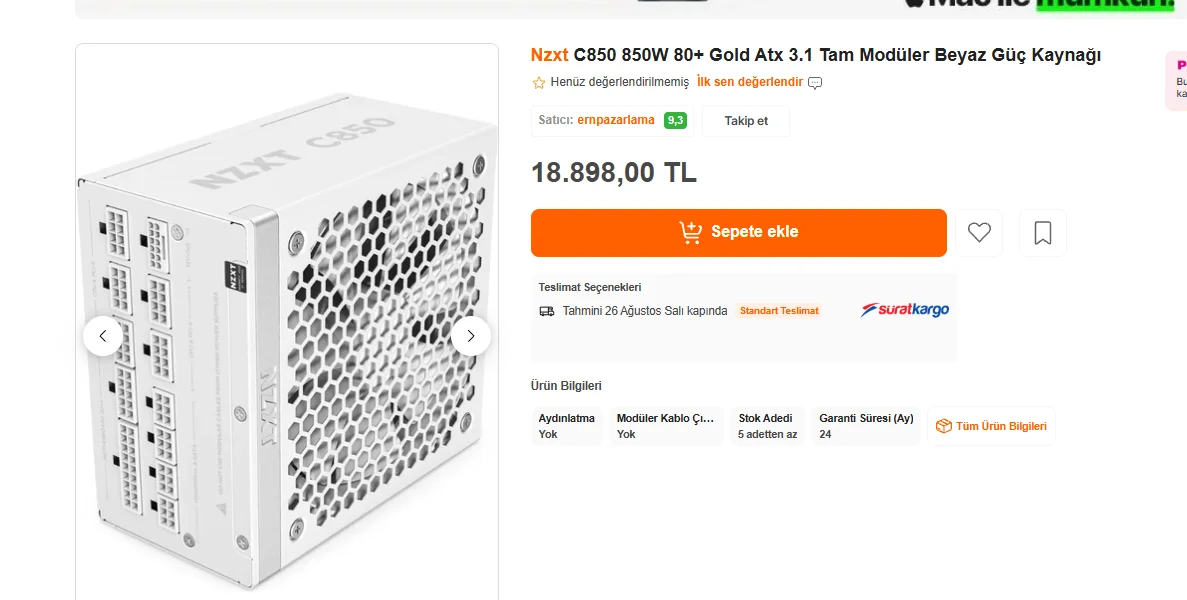
Task: Click the 9,3 seller score badge
Action: click(675, 121)
